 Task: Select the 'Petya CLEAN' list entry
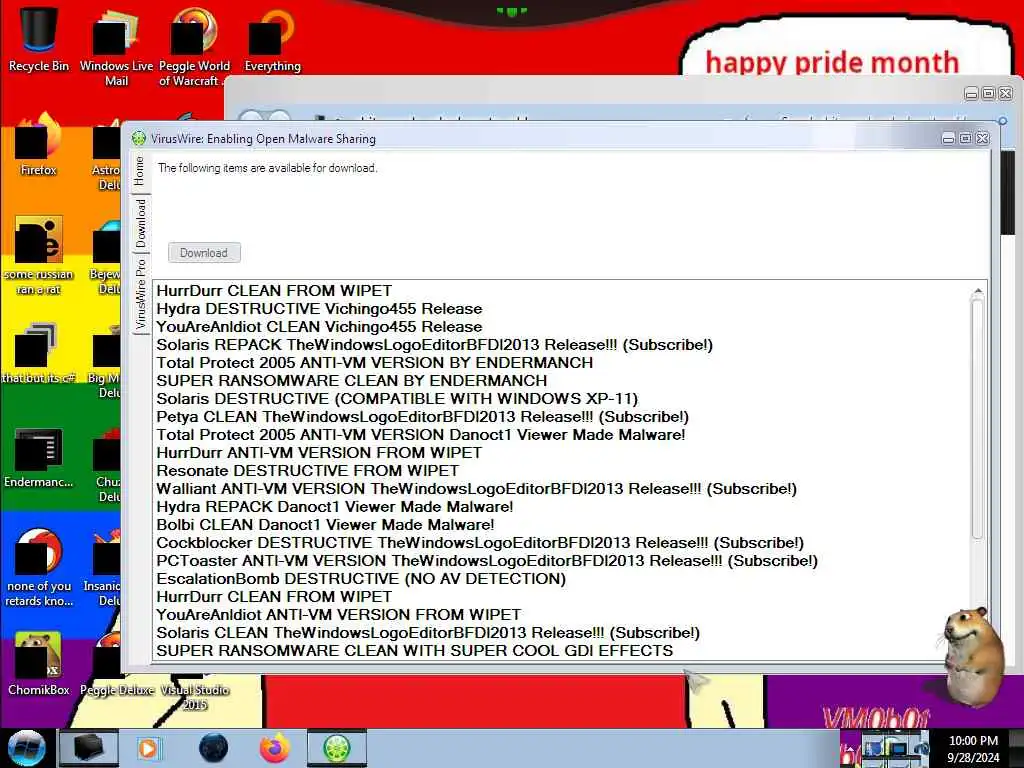click(x=423, y=417)
